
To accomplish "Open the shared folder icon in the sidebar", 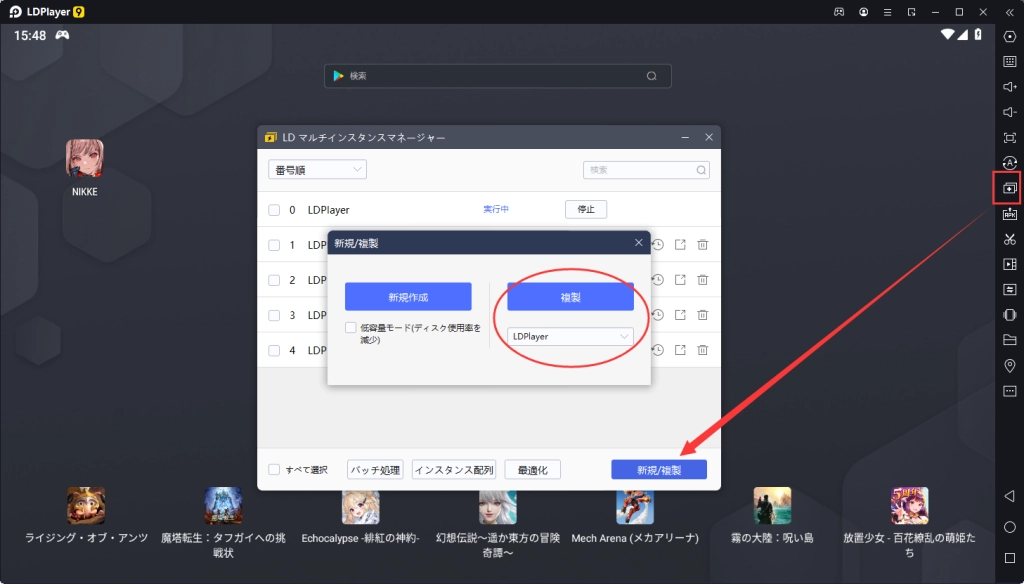I will click(1010, 340).
